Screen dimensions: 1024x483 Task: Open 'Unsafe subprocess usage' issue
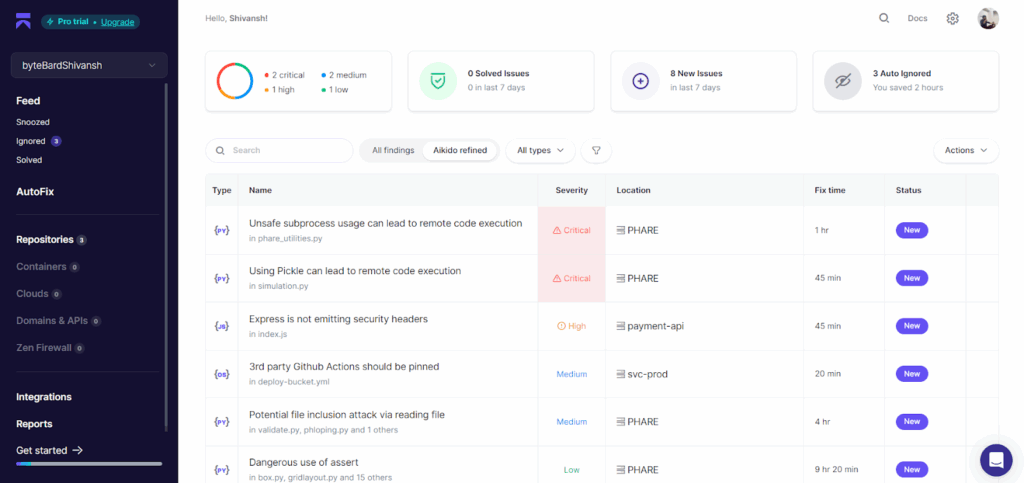tap(385, 223)
